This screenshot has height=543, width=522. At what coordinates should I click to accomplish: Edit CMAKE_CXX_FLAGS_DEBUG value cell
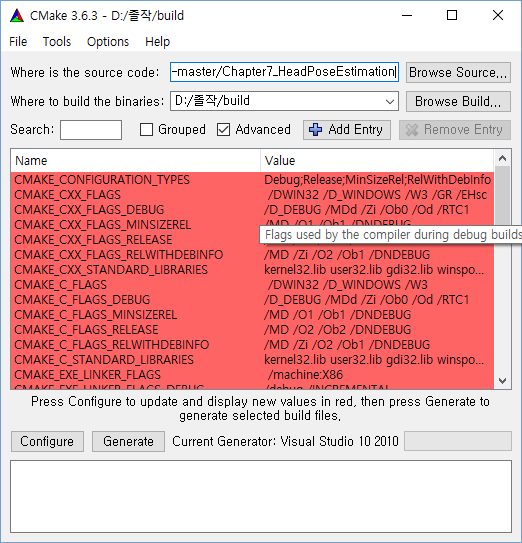377,210
